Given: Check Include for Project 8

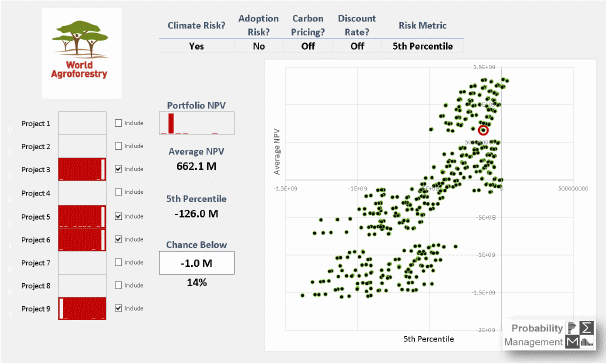Looking at the screenshot, I should pyautogui.click(x=118, y=285).
